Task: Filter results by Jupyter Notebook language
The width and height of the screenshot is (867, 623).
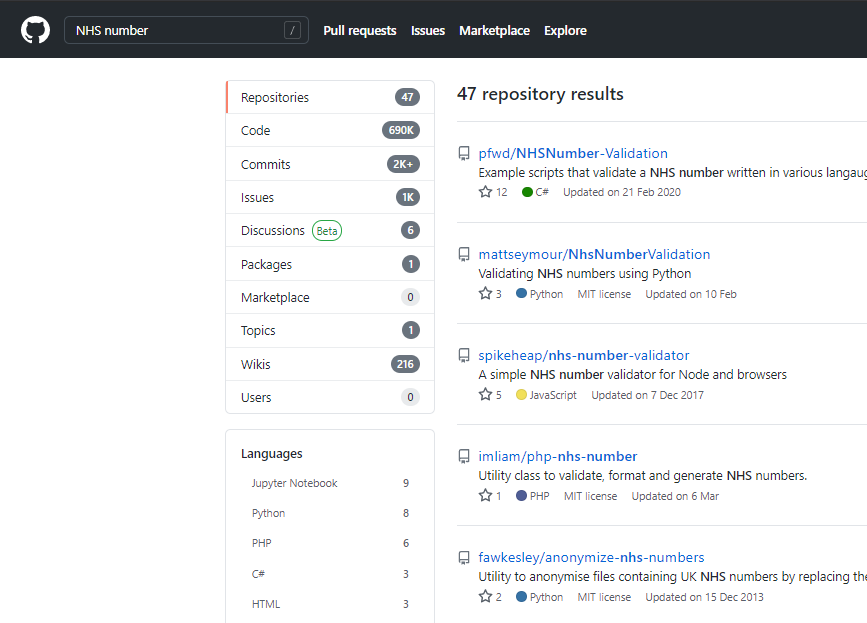Action: coord(330,483)
